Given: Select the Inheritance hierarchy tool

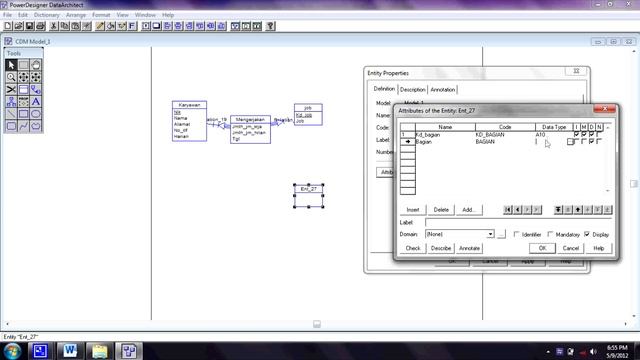Looking at the screenshot, I should (11, 102).
